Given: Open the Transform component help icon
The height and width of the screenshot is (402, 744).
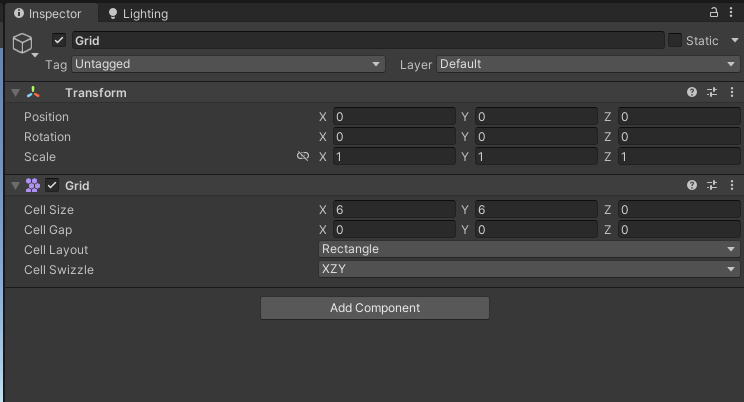Looking at the screenshot, I should point(692,92).
